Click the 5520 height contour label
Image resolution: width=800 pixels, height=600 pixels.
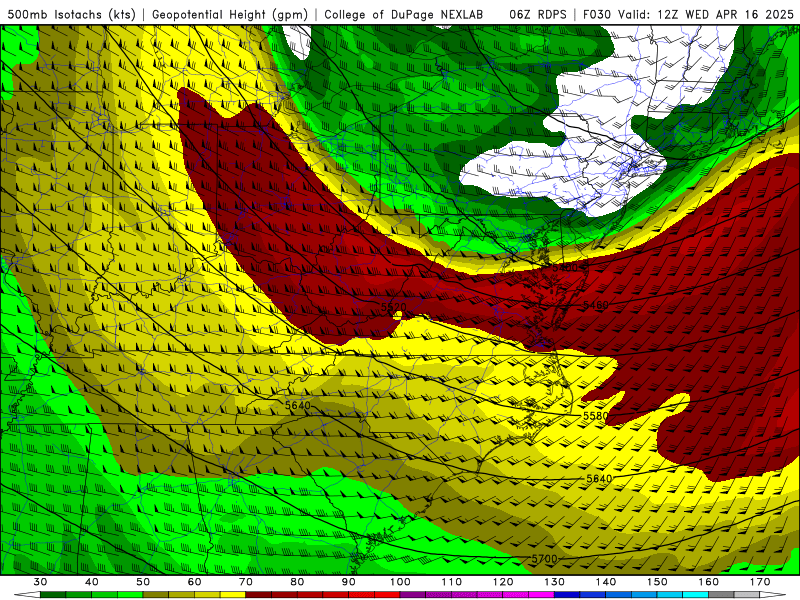click(393, 307)
